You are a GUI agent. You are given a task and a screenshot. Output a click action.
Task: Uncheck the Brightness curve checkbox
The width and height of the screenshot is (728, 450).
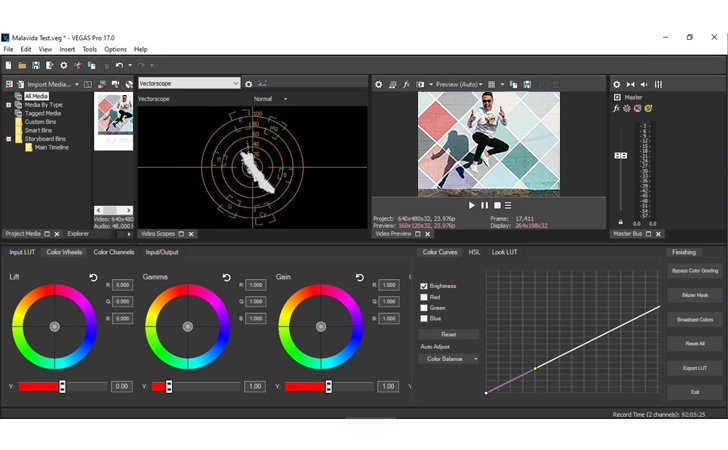pos(425,286)
